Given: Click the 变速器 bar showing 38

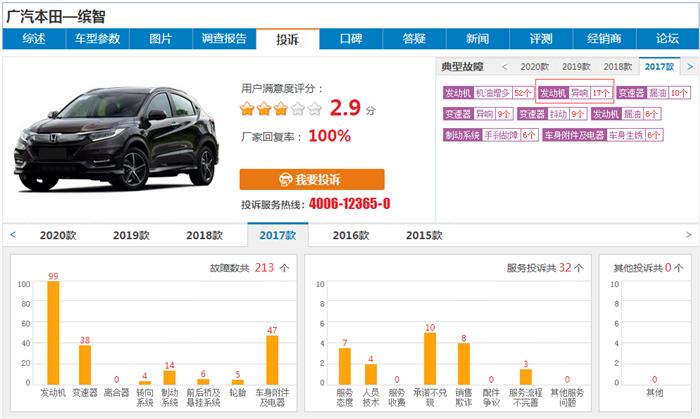Looking at the screenshot, I should [85, 365].
